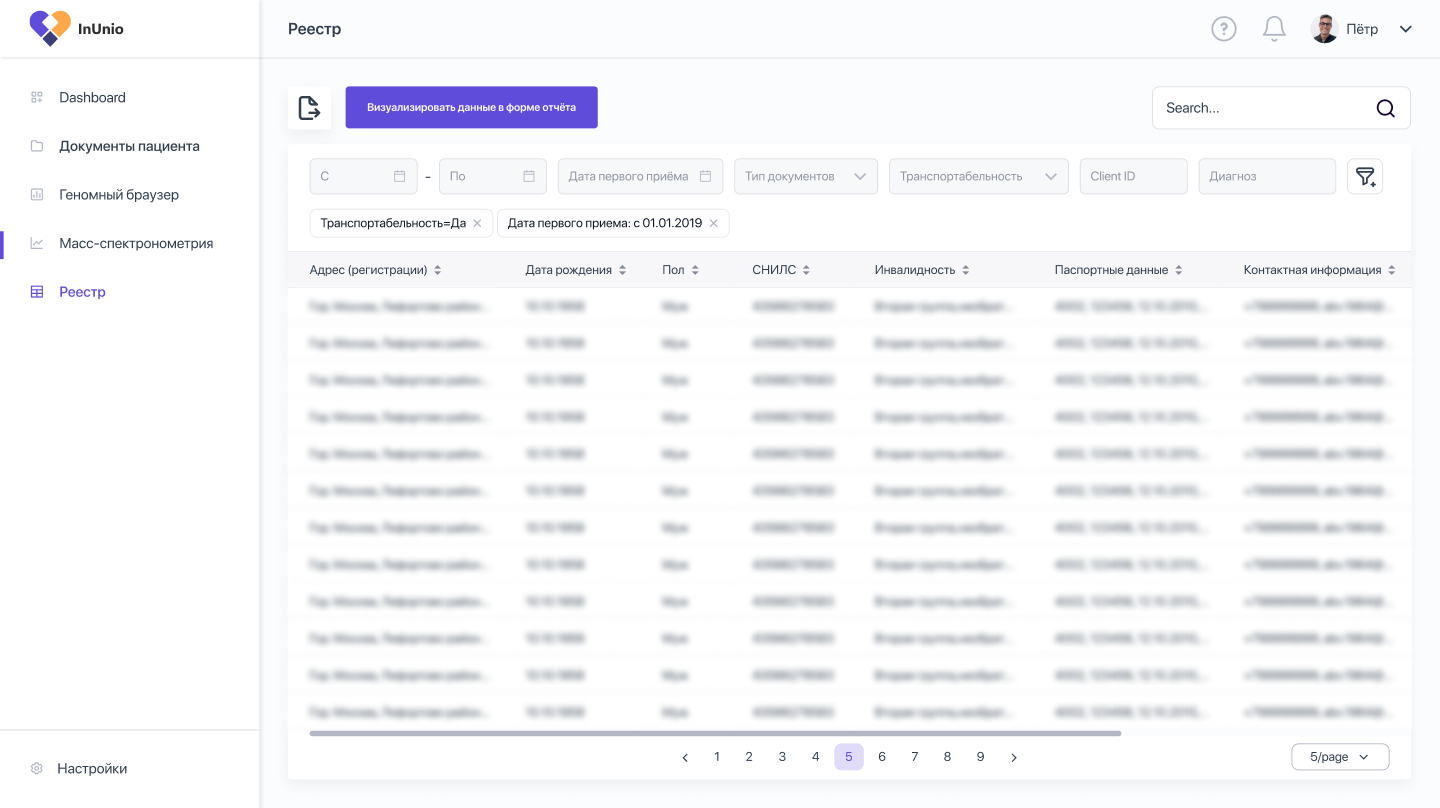The height and width of the screenshot is (808, 1440).
Task: Click the export data icon button
Action: [310, 108]
